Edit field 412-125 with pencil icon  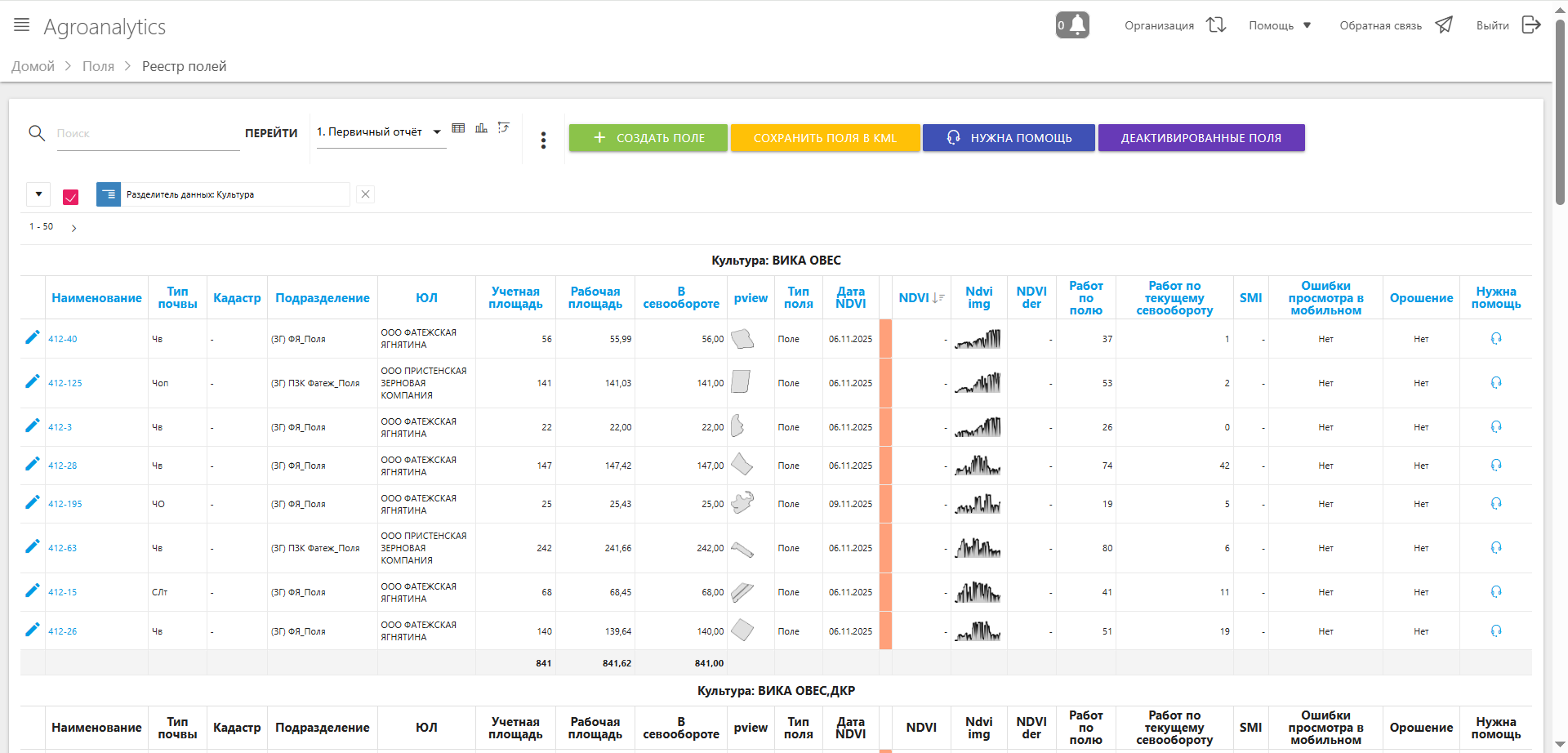point(32,381)
